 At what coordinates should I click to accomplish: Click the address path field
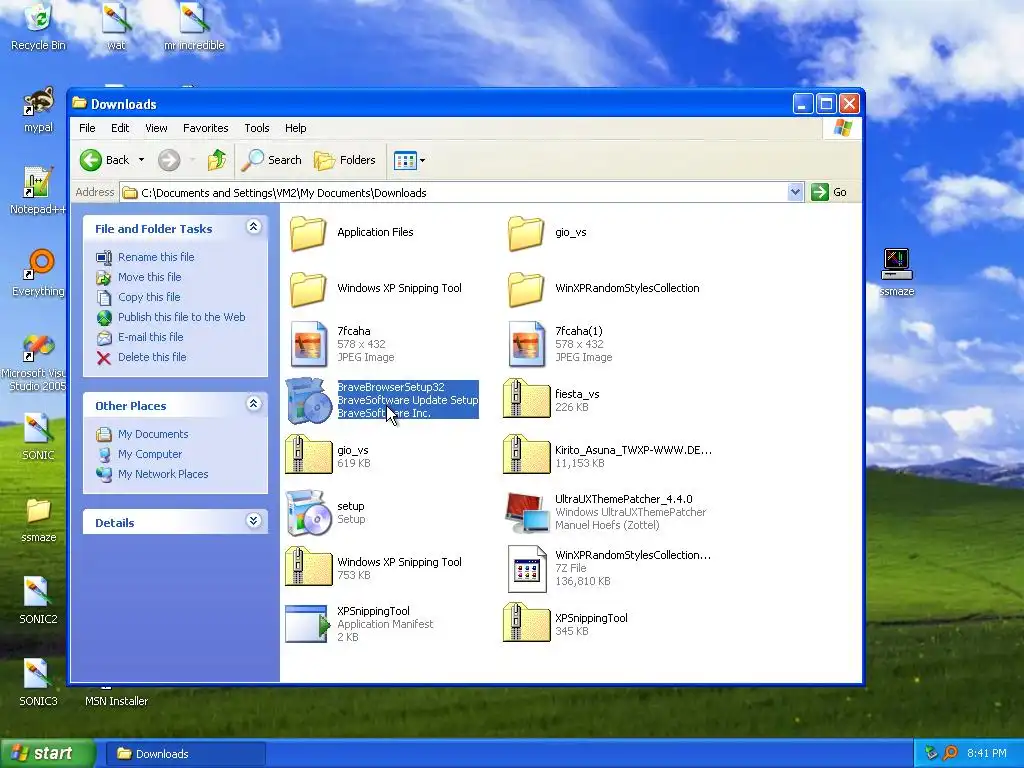[x=455, y=193]
